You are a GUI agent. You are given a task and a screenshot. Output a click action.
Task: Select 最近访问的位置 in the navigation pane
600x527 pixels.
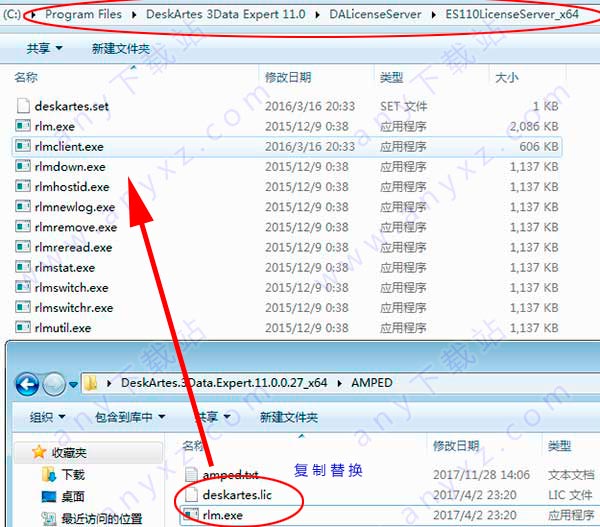click(102, 519)
